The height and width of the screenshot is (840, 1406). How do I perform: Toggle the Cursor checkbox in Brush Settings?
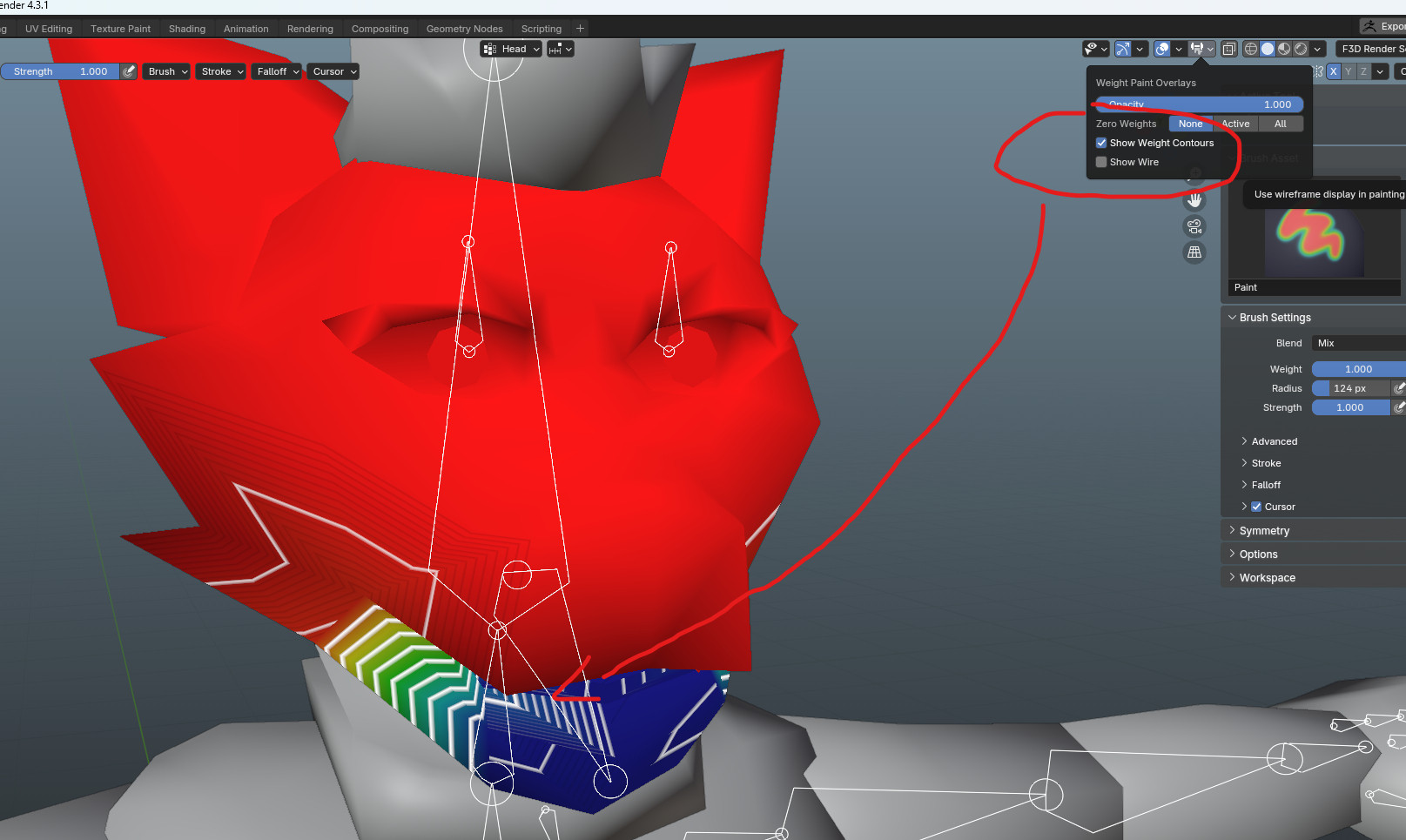(x=1256, y=507)
